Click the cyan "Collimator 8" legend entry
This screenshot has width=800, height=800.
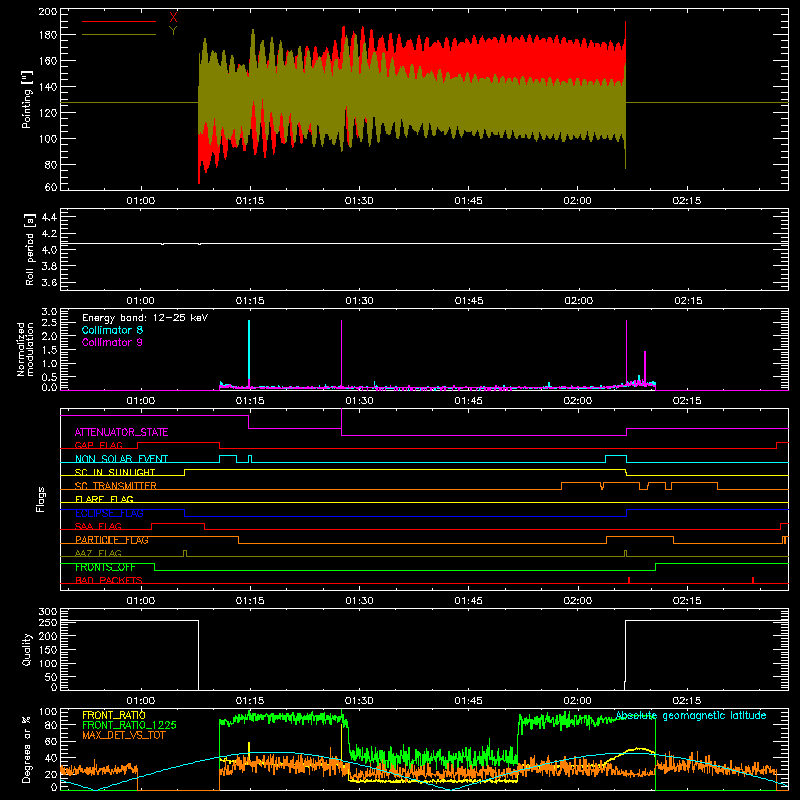pos(112,330)
